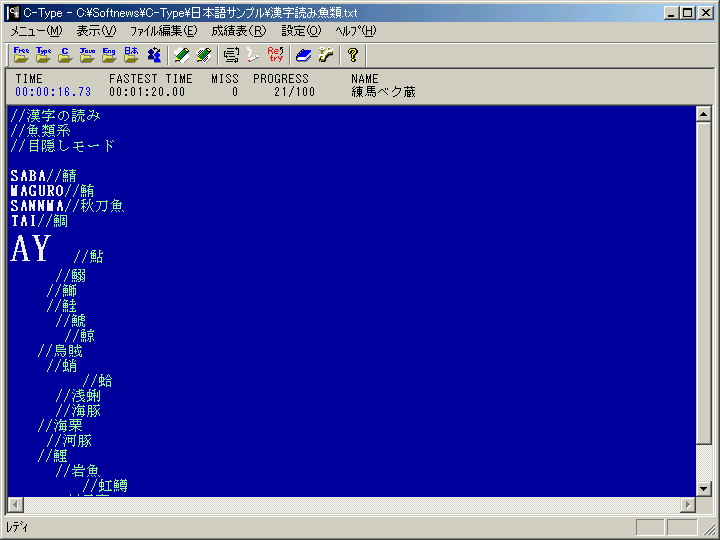The height and width of the screenshot is (540, 720).
Task: Click the MISS count value 0
Action: (x=235, y=92)
